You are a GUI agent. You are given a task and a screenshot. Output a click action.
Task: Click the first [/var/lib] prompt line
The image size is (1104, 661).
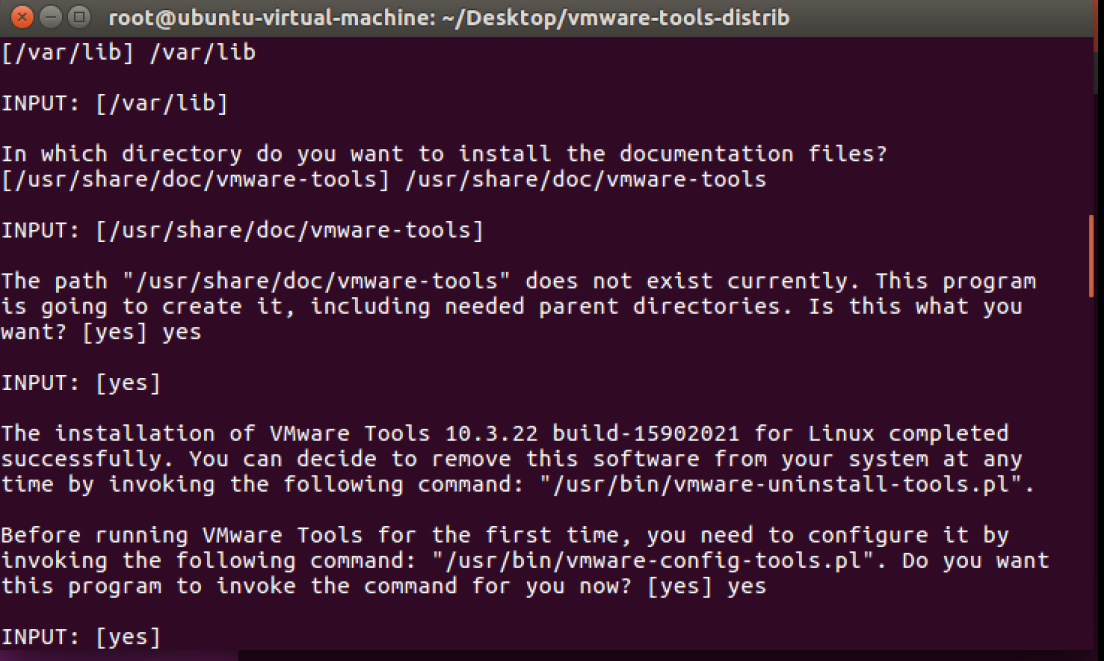coord(128,53)
